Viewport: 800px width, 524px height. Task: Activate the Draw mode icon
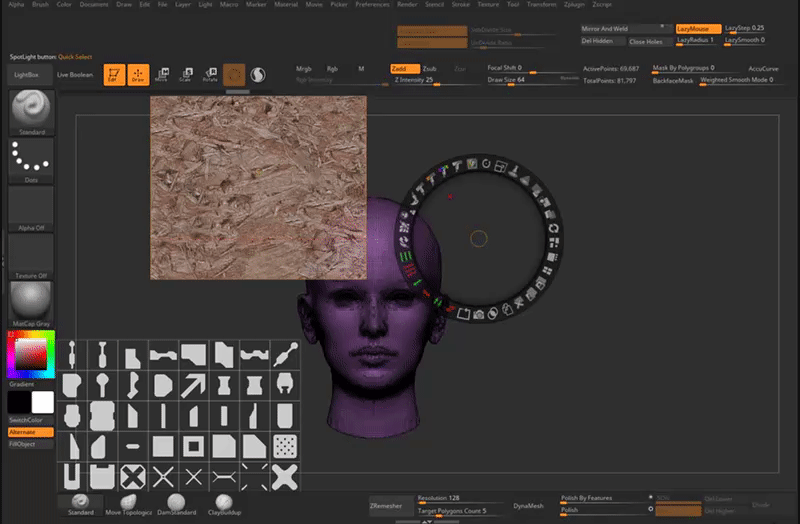coord(138,74)
